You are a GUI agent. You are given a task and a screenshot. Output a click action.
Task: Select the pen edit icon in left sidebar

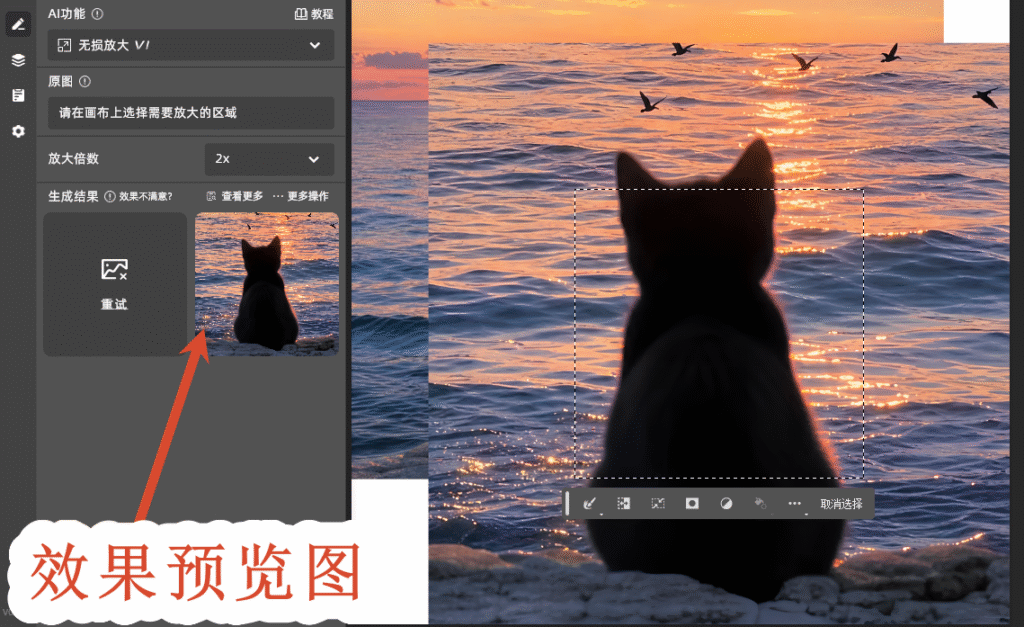point(18,25)
